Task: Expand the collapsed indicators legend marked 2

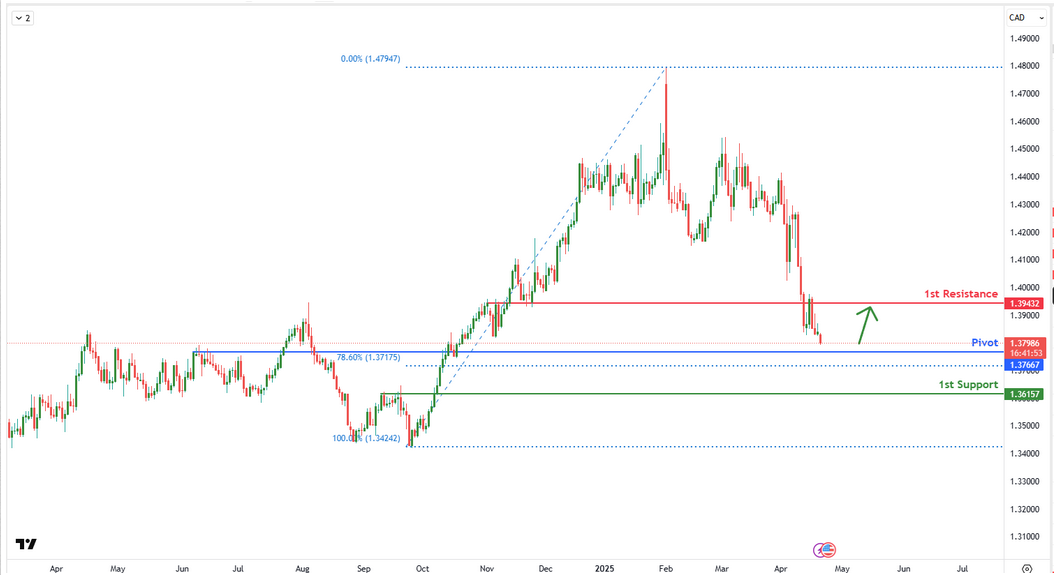Action: [23, 18]
